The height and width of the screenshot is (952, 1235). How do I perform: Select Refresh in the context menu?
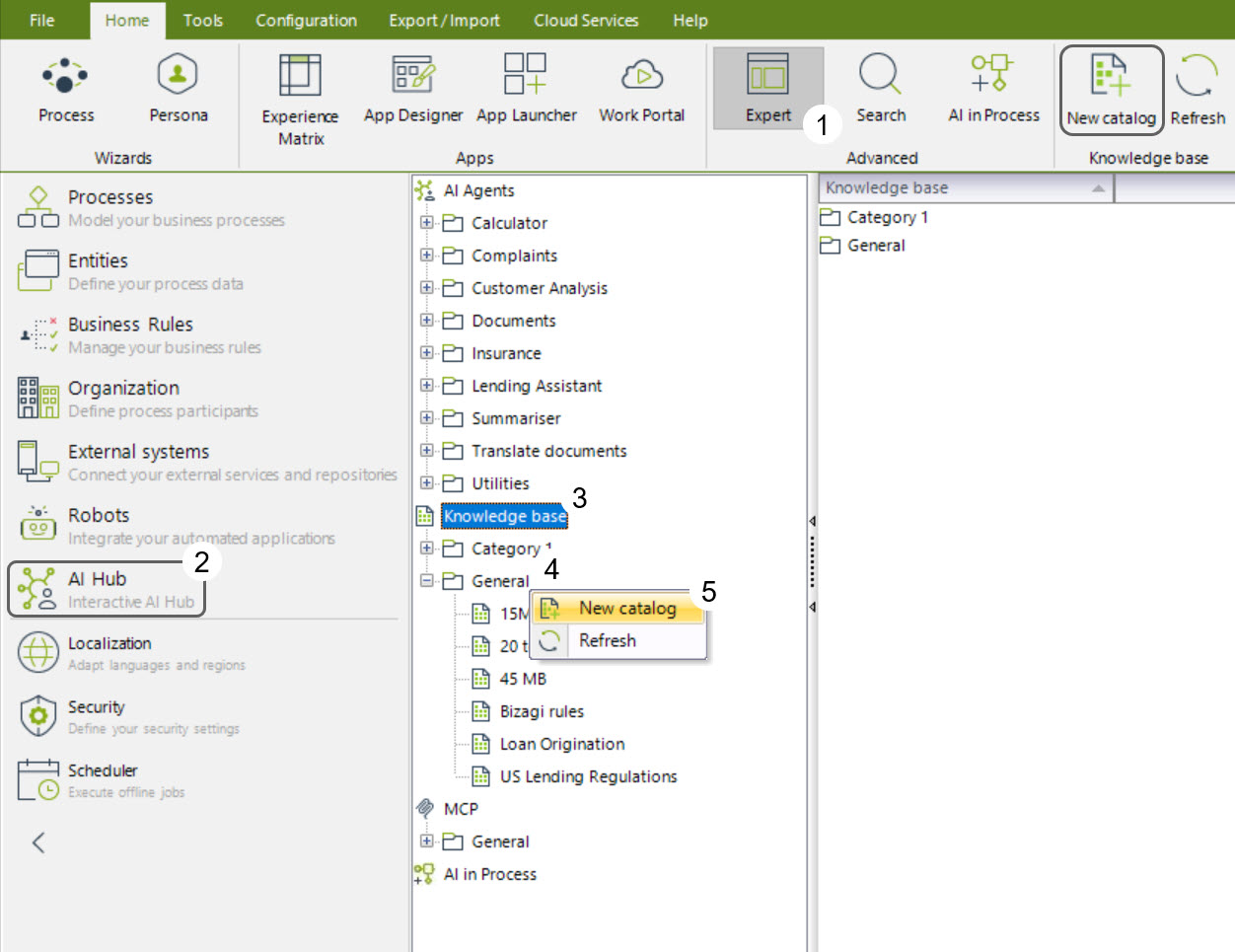pos(607,641)
